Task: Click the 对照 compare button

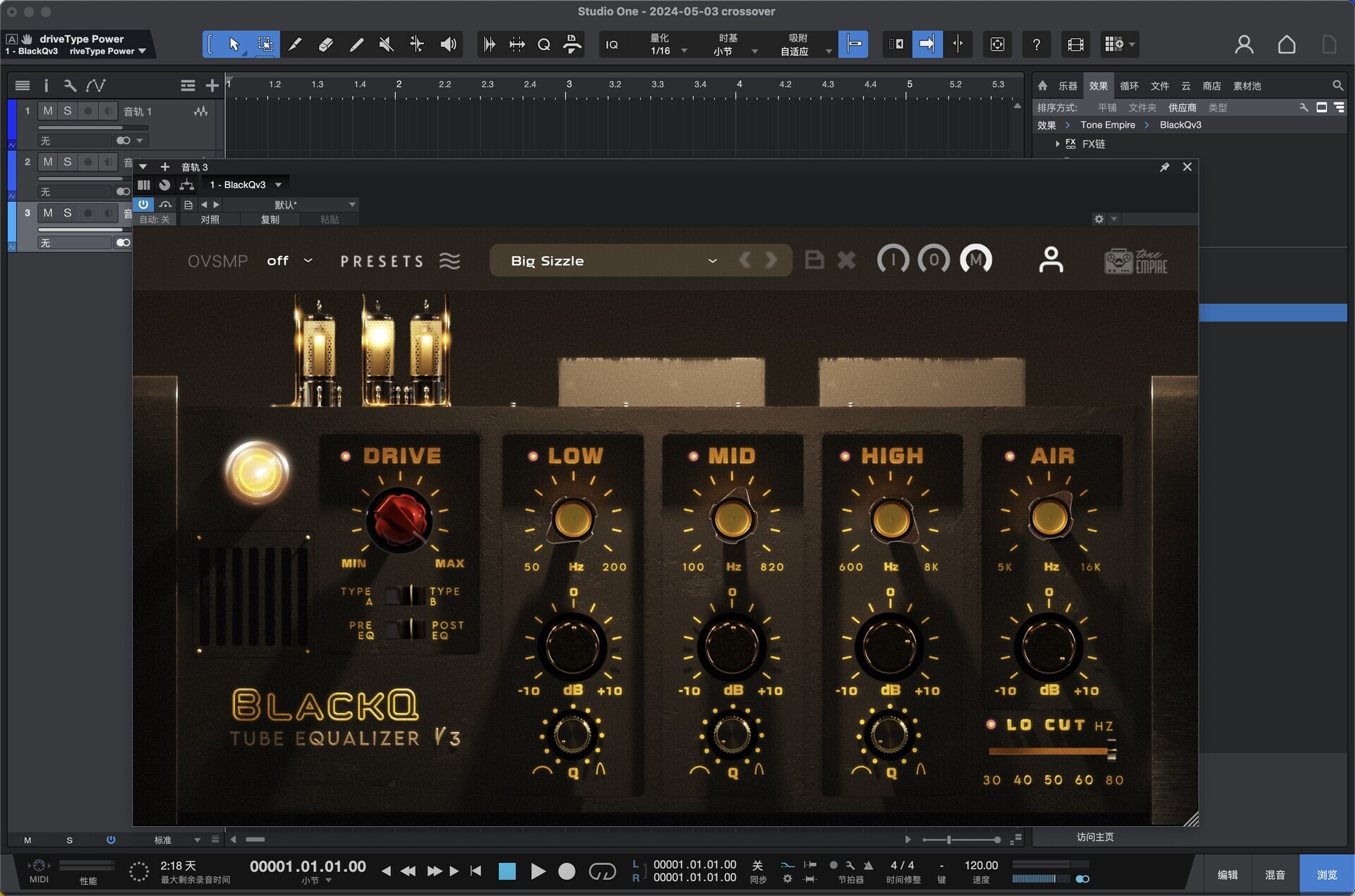Action: click(210, 219)
